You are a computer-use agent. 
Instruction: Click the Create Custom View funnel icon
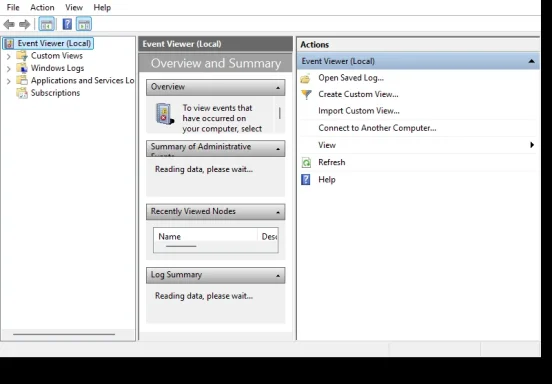pos(306,94)
